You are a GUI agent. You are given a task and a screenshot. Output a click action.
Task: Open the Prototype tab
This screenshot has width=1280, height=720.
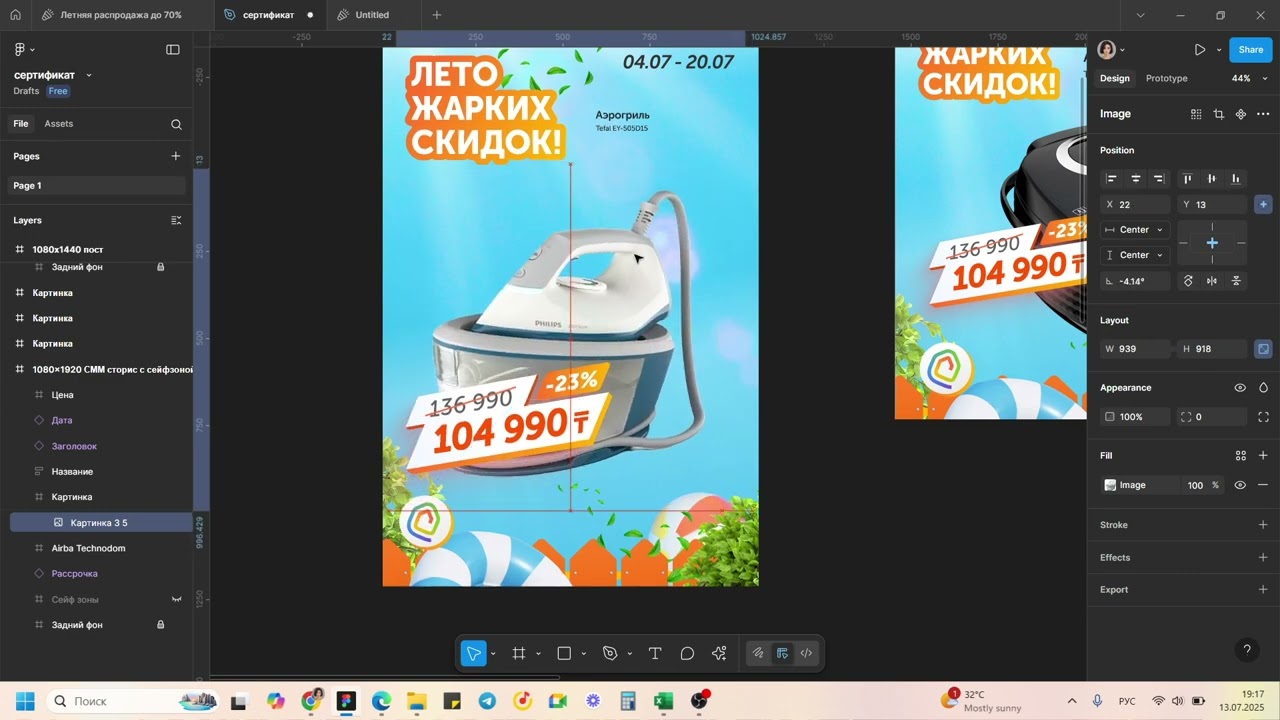click(1166, 78)
